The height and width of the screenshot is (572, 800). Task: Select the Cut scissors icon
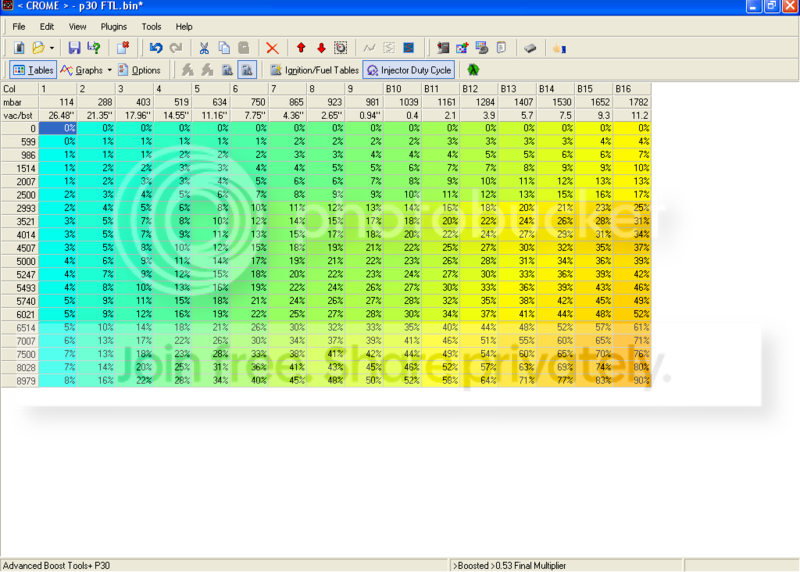click(x=204, y=47)
